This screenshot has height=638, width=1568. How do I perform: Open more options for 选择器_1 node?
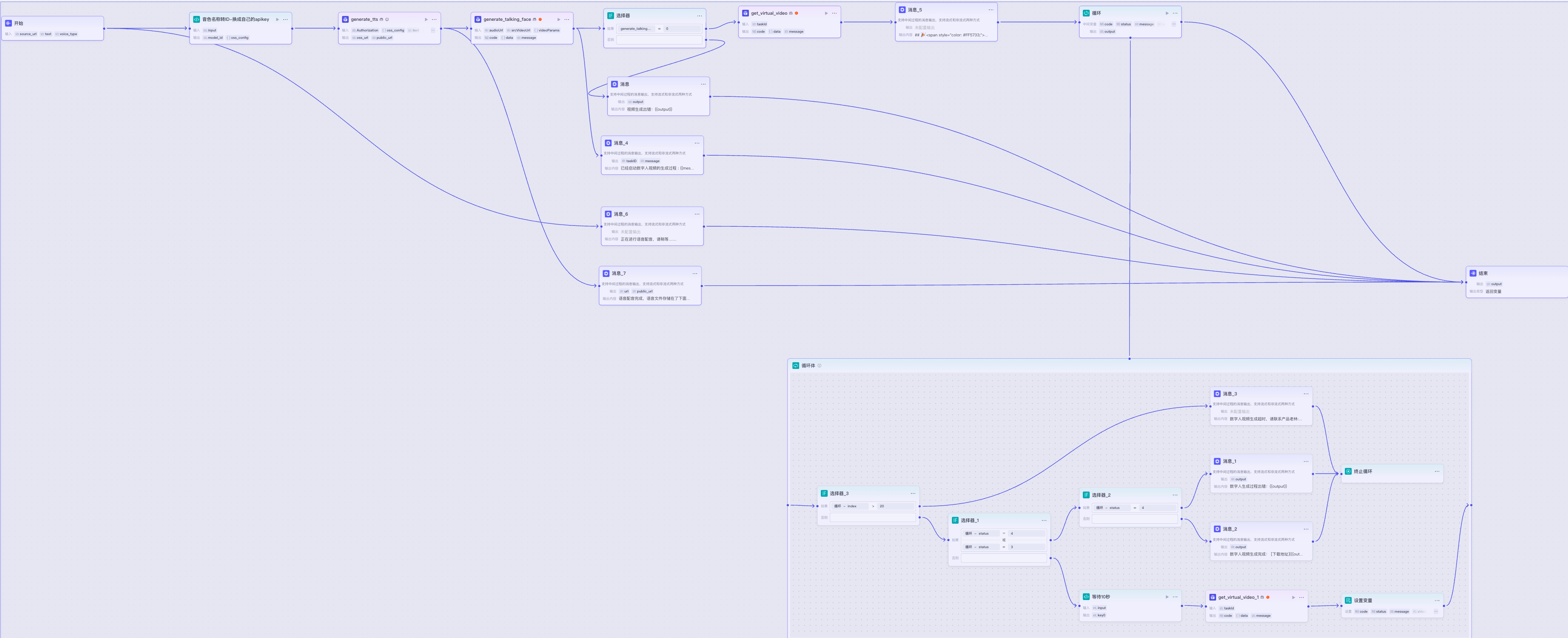[x=1044, y=520]
